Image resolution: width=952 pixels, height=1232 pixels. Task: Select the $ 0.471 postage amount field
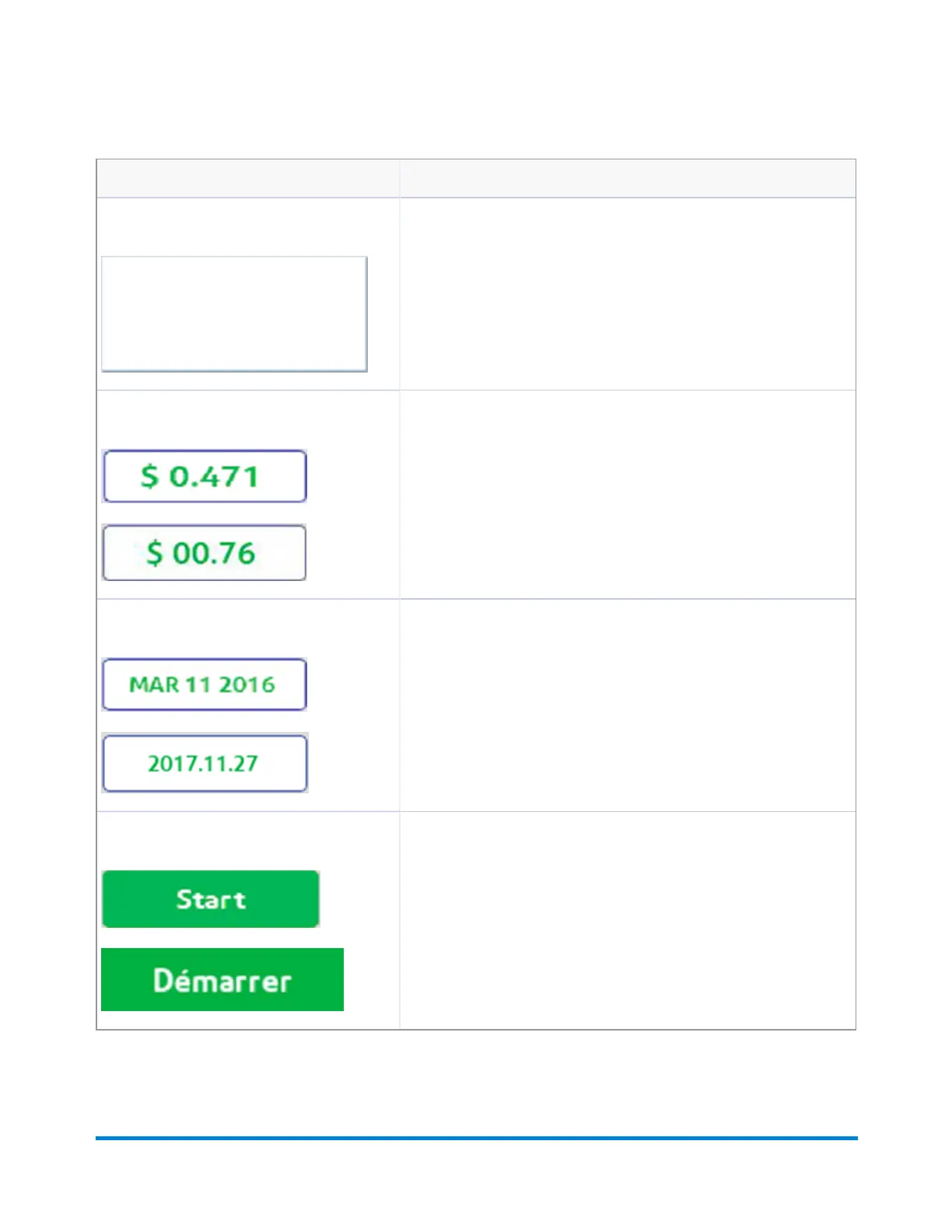tap(204, 476)
